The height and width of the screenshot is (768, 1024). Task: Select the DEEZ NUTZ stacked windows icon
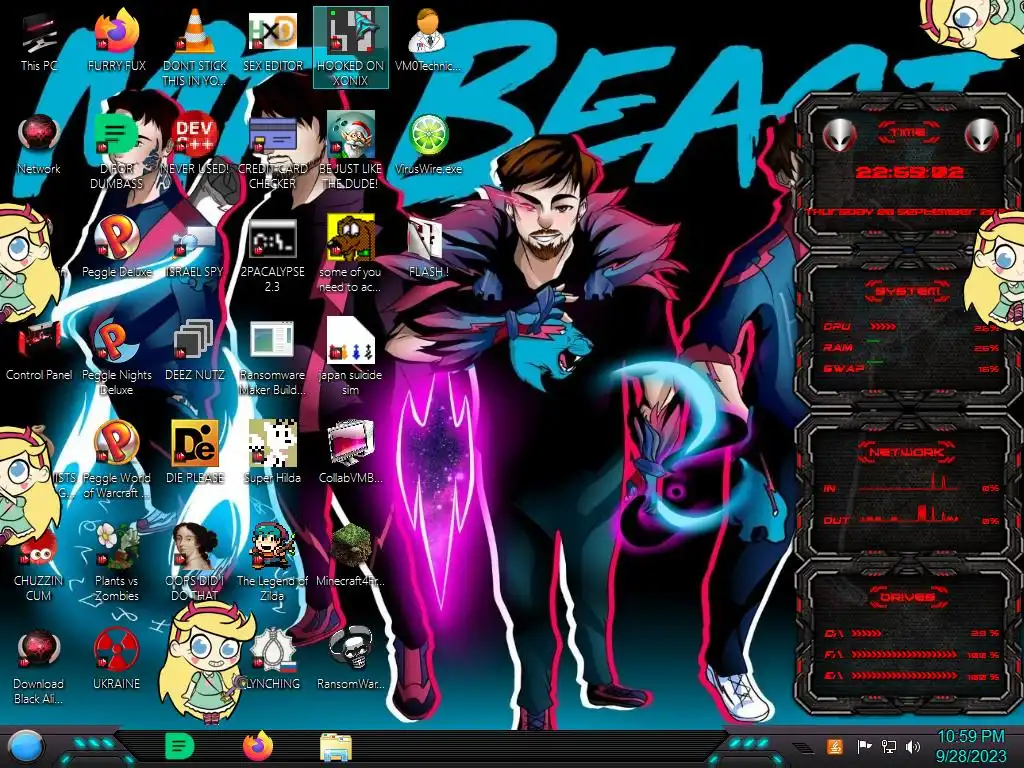point(195,351)
